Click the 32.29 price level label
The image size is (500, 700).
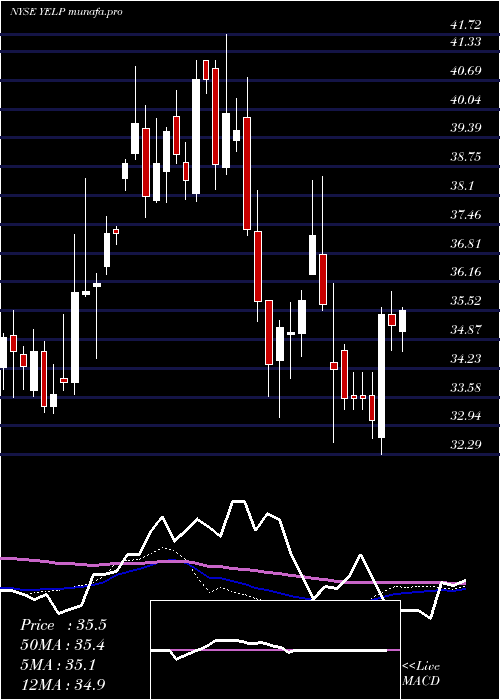point(466,445)
